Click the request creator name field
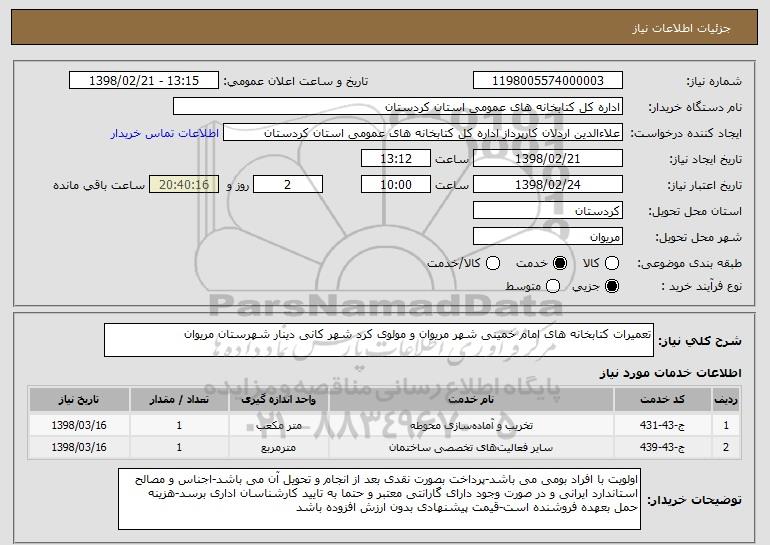This screenshot has width=770, height=545. coord(423,133)
